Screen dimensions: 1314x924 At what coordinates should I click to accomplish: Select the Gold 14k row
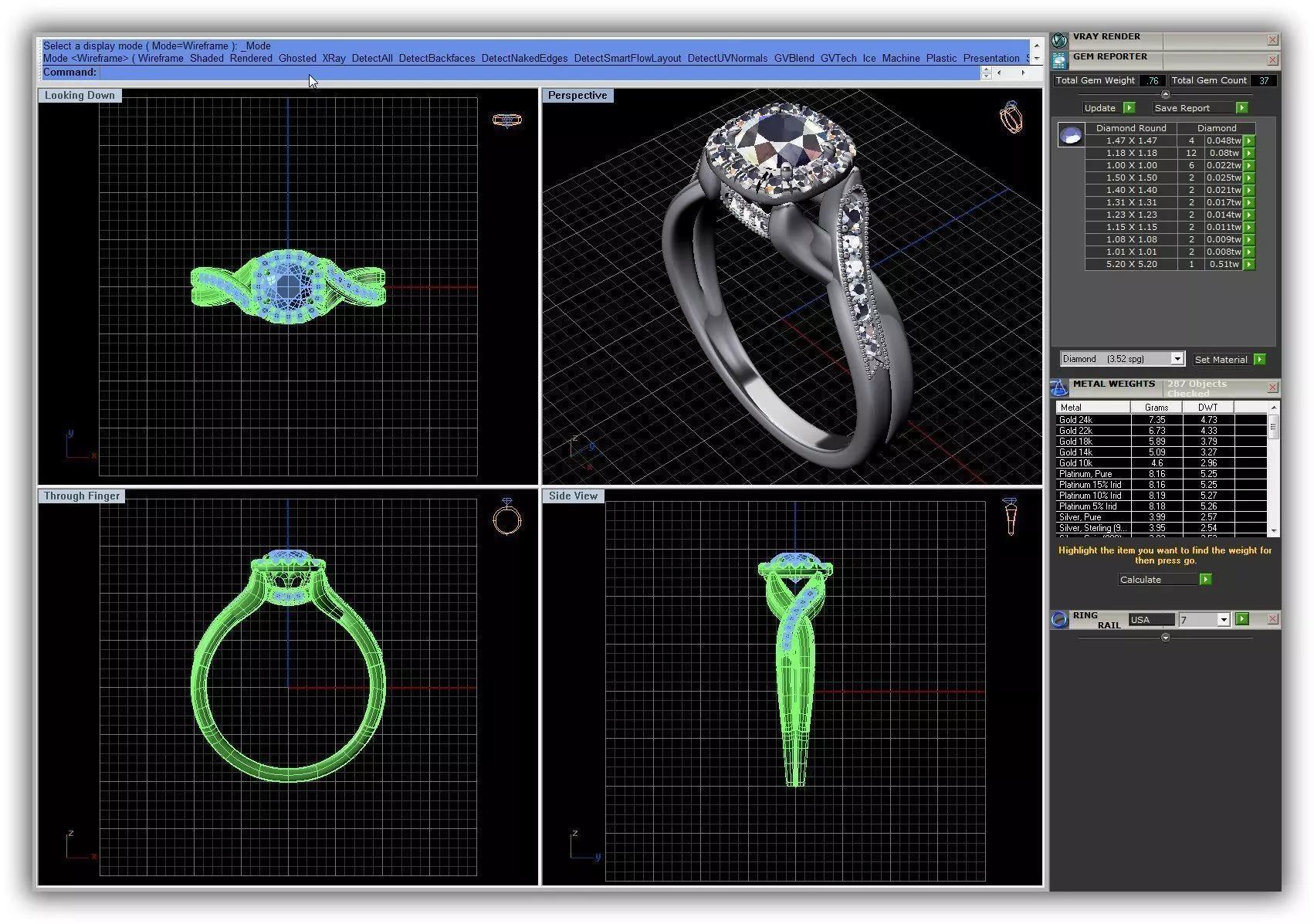[x=1161, y=452]
